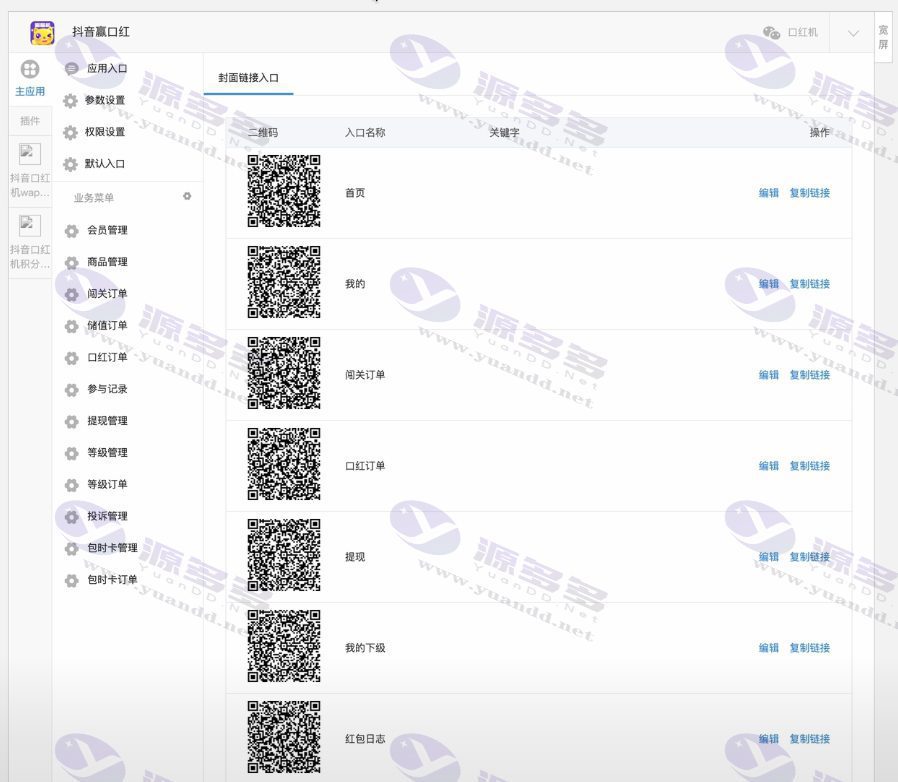Click the QR code for 提现
Image resolution: width=898 pixels, height=782 pixels.
coord(283,556)
